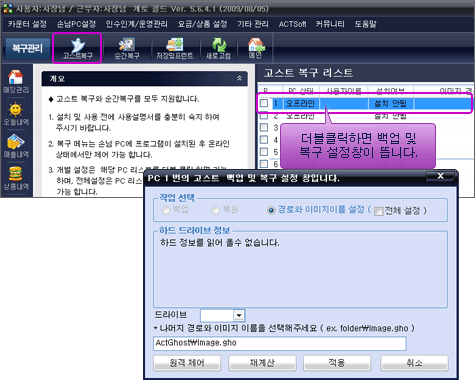Viewport: 475px width, 385px height.
Task: Open 매장관리 in the left sidebar
Action: [16, 81]
